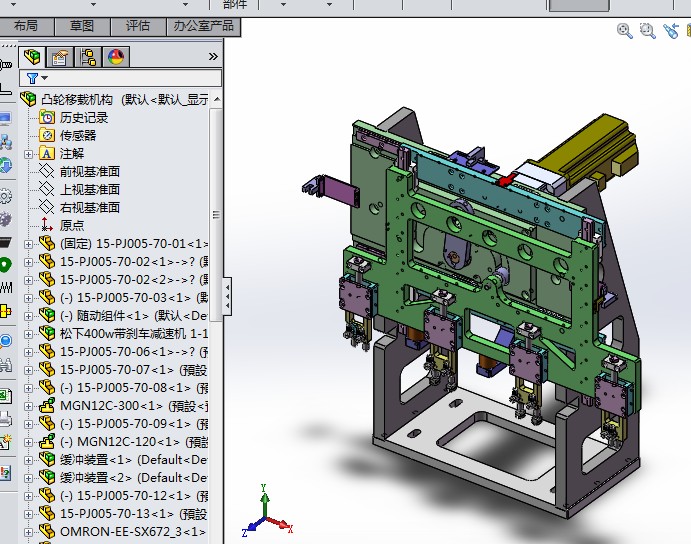
Task: Click the 原点 origin icon in tree
Action: [x=47, y=225]
